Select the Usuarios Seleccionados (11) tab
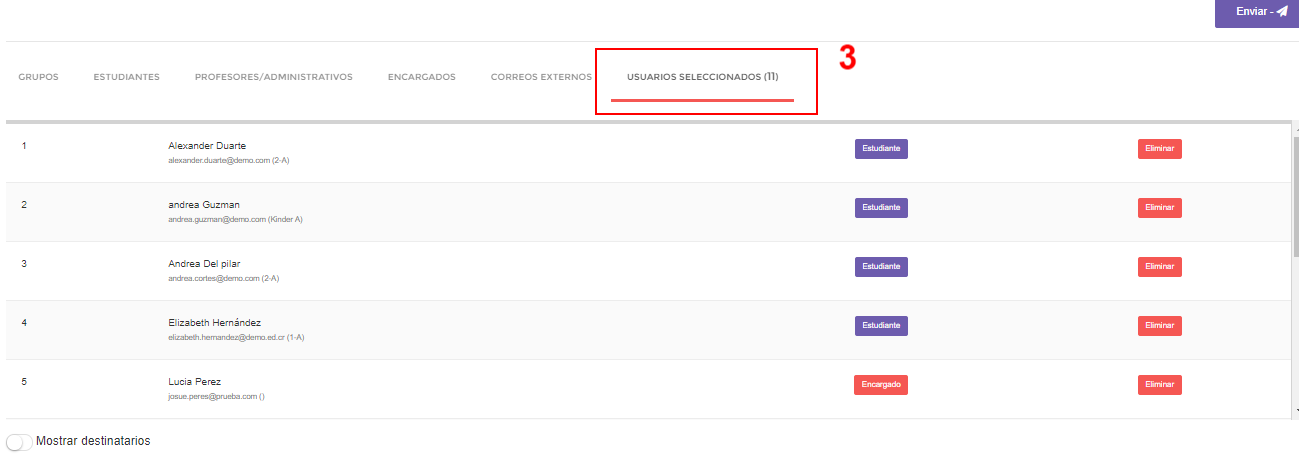The image size is (1299, 454). [702, 77]
